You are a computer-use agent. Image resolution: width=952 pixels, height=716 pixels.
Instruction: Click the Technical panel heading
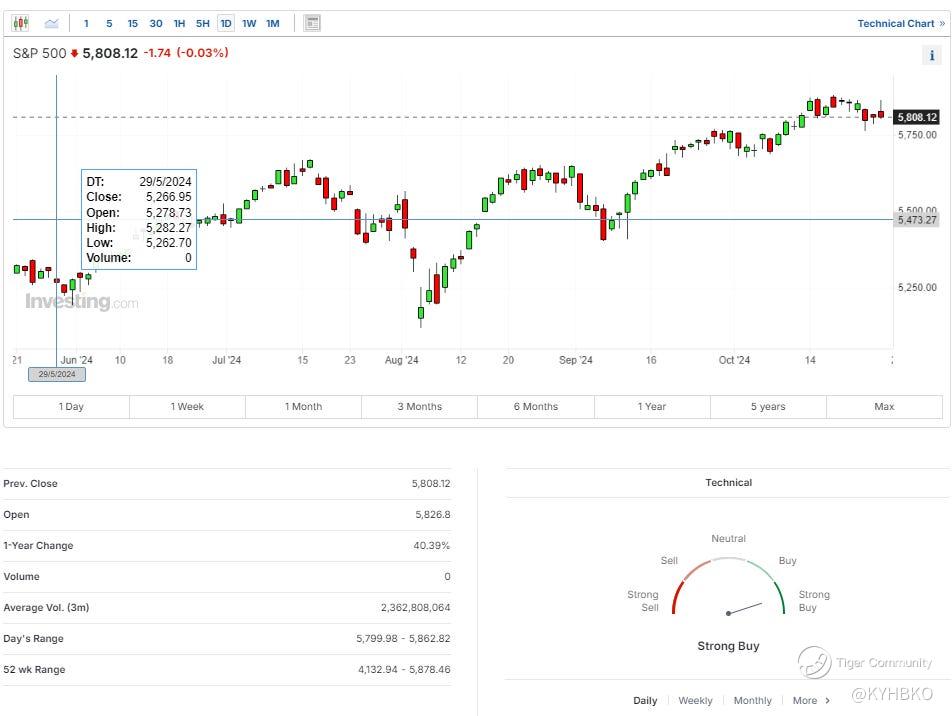(729, 483)
